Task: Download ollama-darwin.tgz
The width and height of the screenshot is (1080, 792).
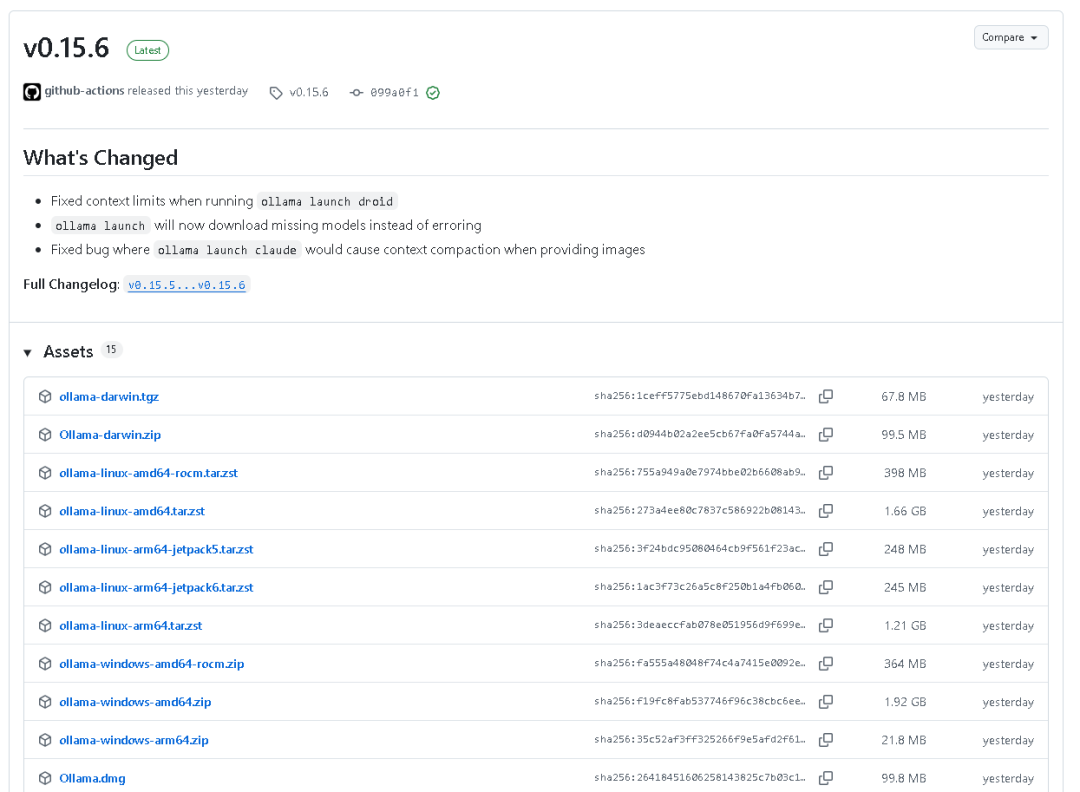Action: coord(109,397)
